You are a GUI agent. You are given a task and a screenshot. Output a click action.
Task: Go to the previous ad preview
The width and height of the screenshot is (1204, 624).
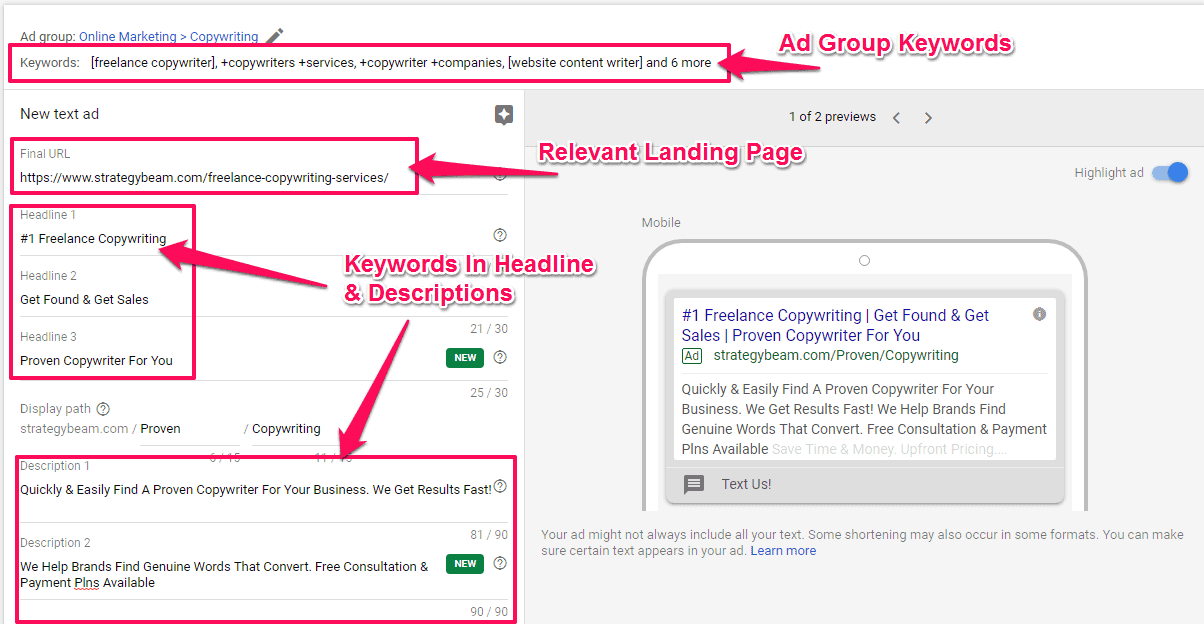pyautogui.click(x=896, y=118)
